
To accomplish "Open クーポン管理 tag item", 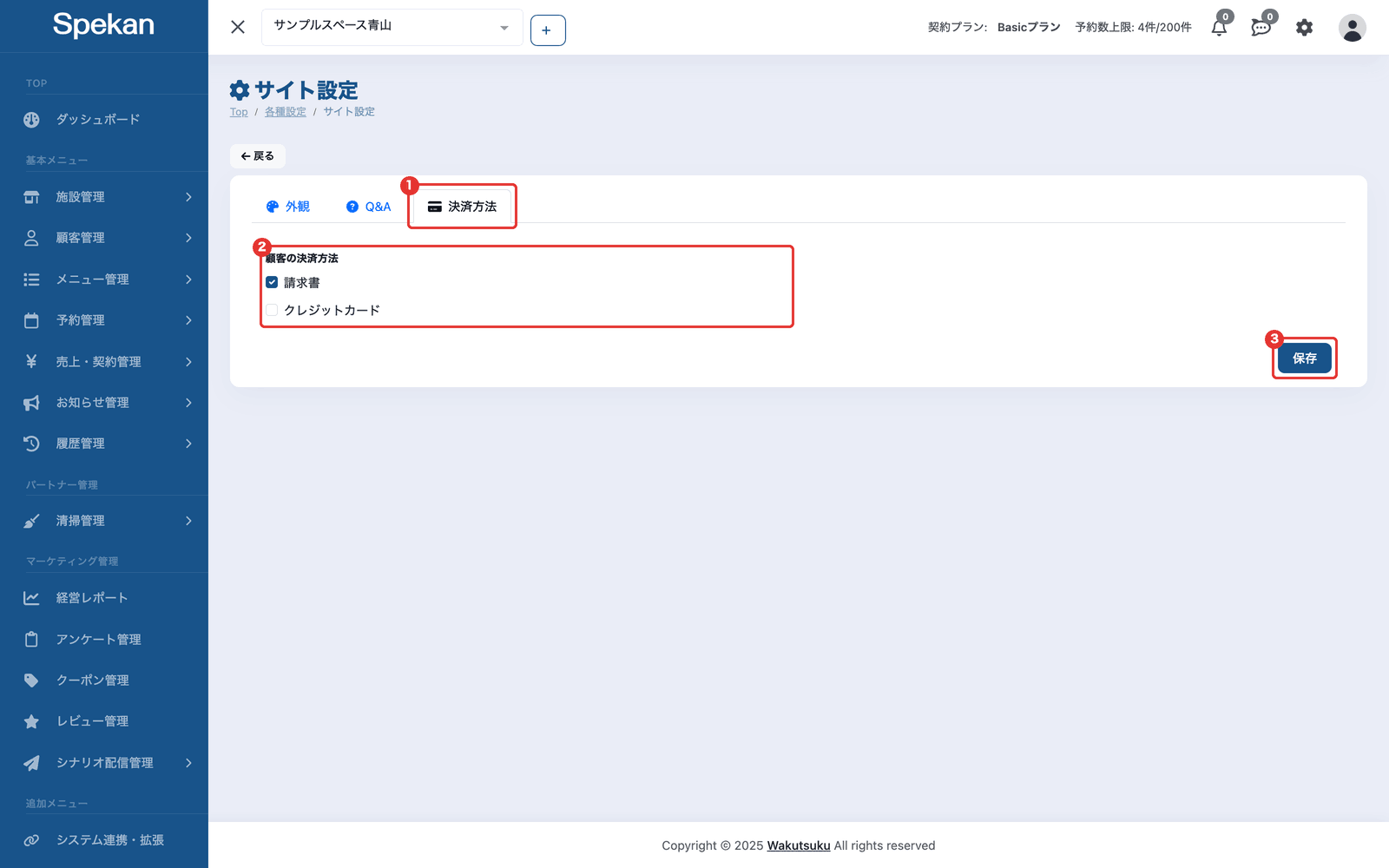I will coord(104,681).
